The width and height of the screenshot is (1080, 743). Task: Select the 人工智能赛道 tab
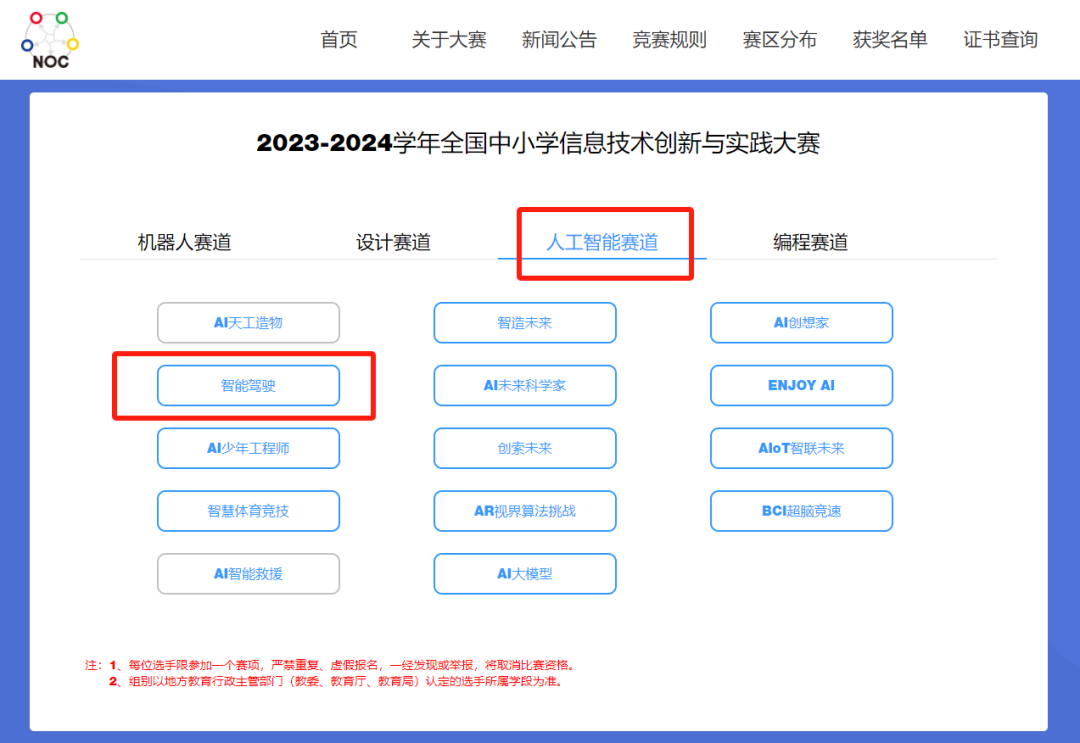point(602,242)
